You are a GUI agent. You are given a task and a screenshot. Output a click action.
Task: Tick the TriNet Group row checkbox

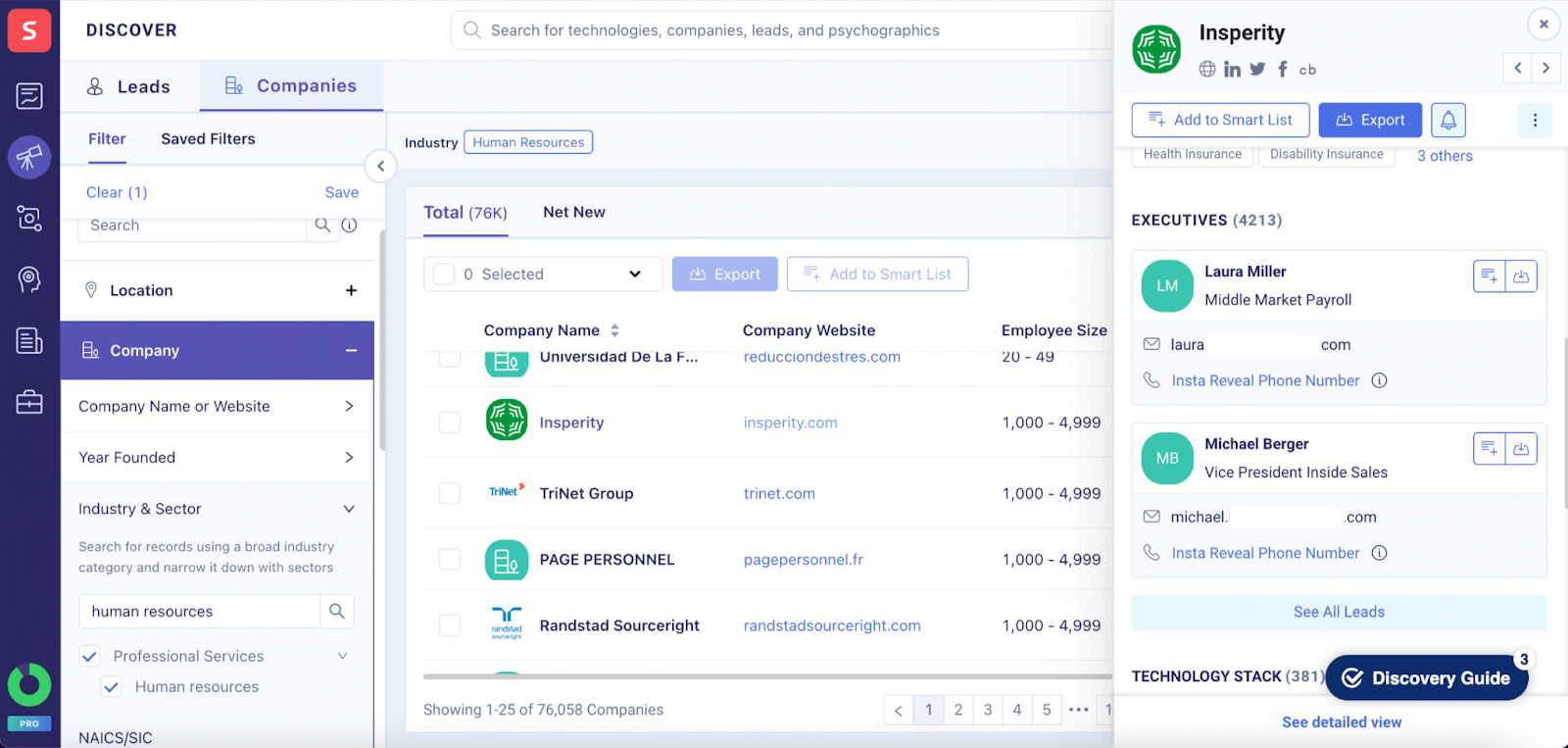(450, 493)
